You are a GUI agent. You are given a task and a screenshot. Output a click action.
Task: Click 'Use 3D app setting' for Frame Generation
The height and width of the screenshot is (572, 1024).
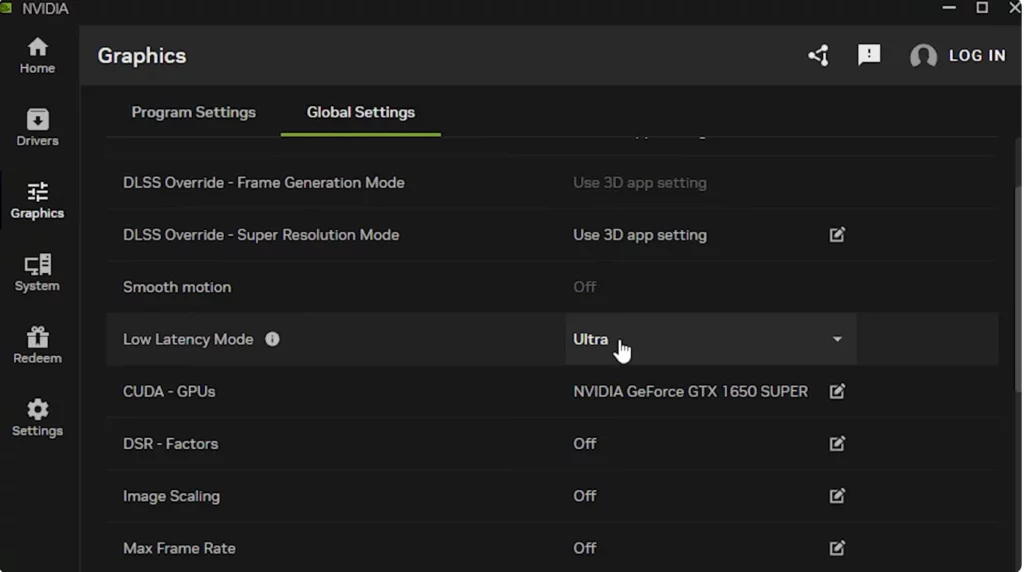pyautogui.click(x=640, y=183)
